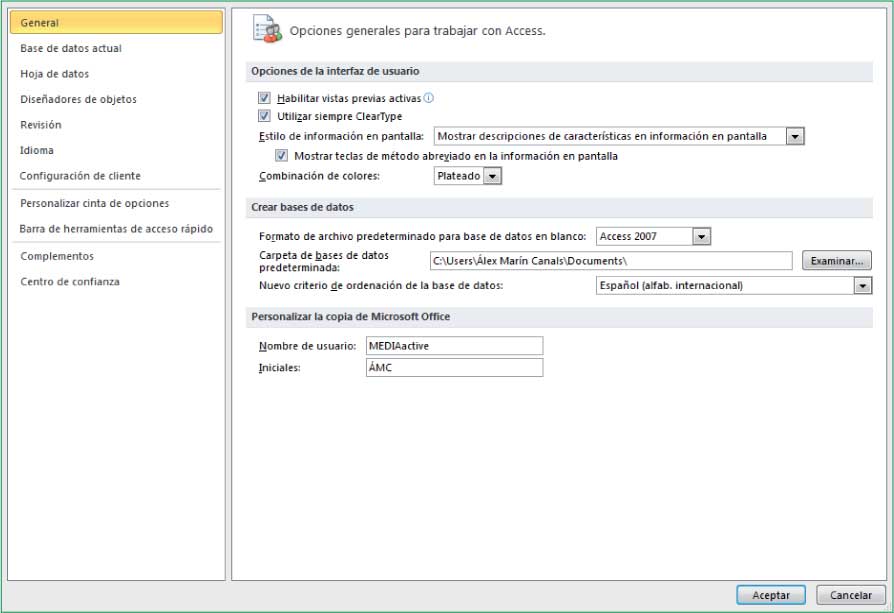
Task: Go to Diseñadores de objetos options
Action: pos(79,99)
